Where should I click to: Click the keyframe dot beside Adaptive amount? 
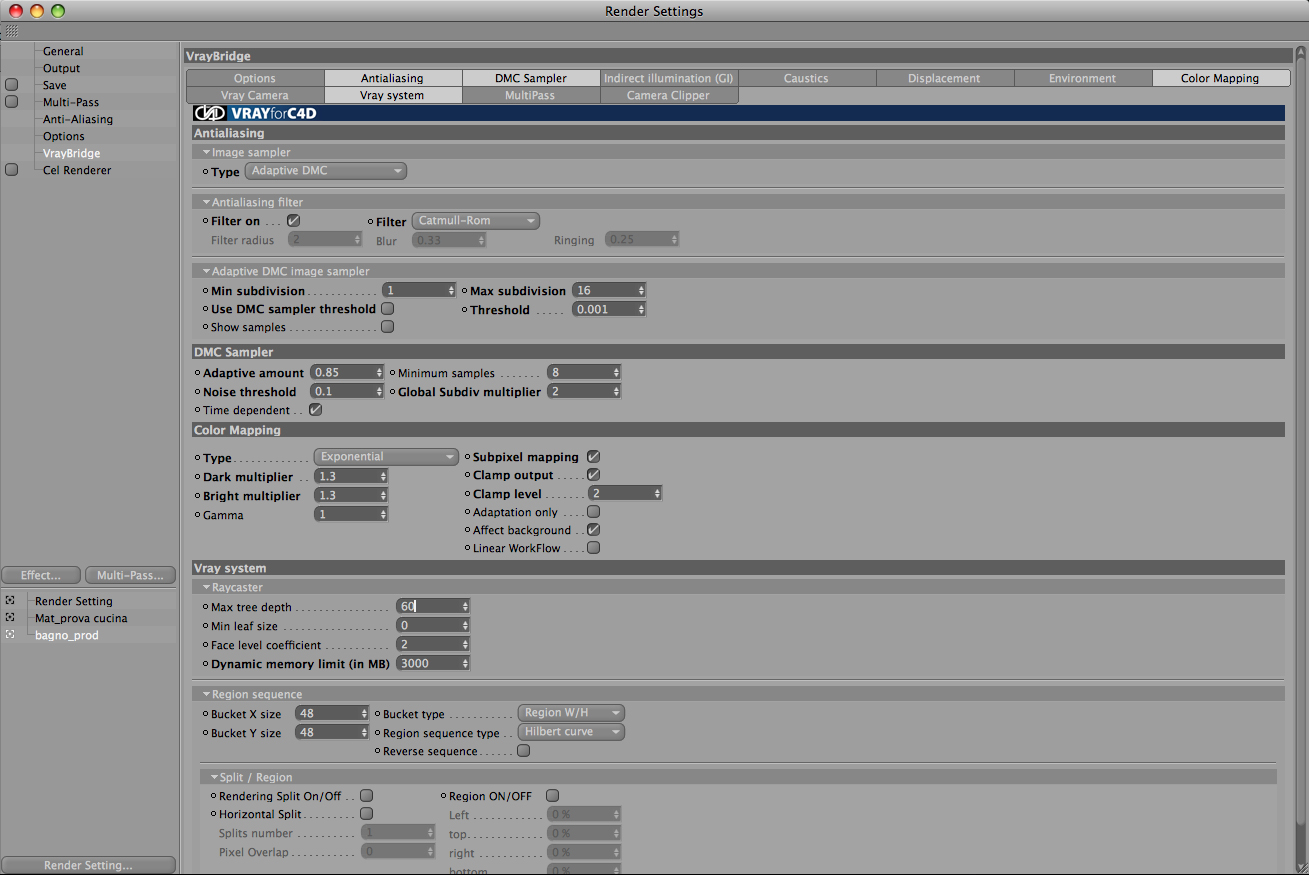pos(198,372)
